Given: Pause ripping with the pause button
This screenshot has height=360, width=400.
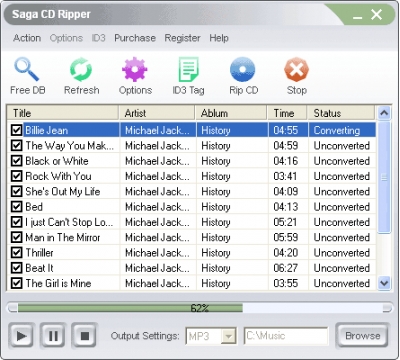Looking at the screenshot, I should pyautogui.click(x=53, y=336).
